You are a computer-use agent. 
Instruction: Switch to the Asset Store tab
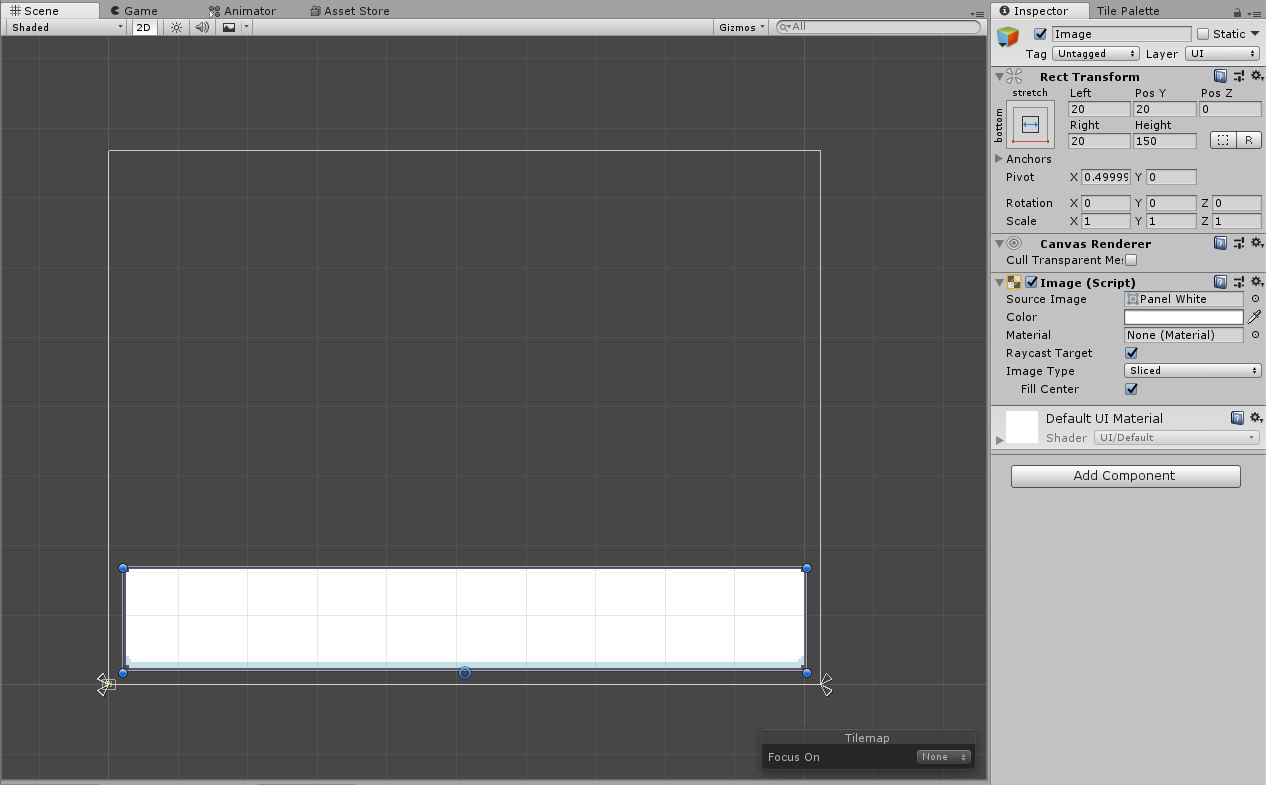pyautogui.click(x=350, y=11)
